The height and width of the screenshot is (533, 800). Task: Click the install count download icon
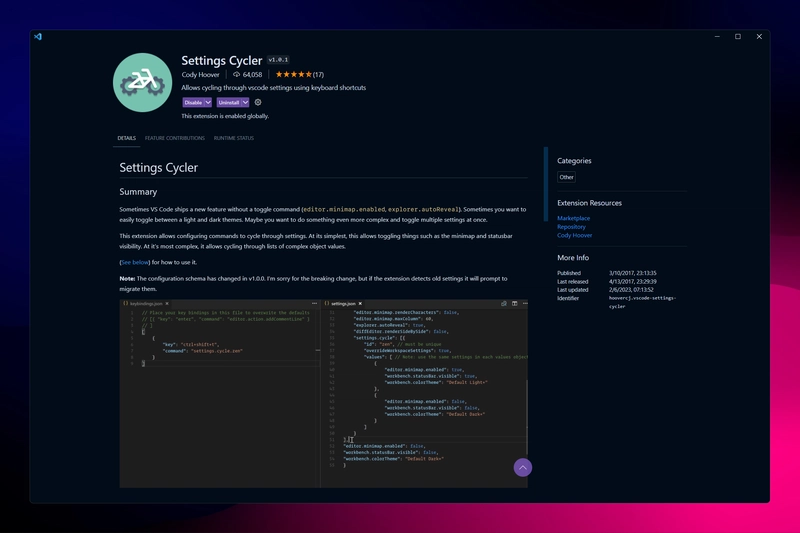236,74
